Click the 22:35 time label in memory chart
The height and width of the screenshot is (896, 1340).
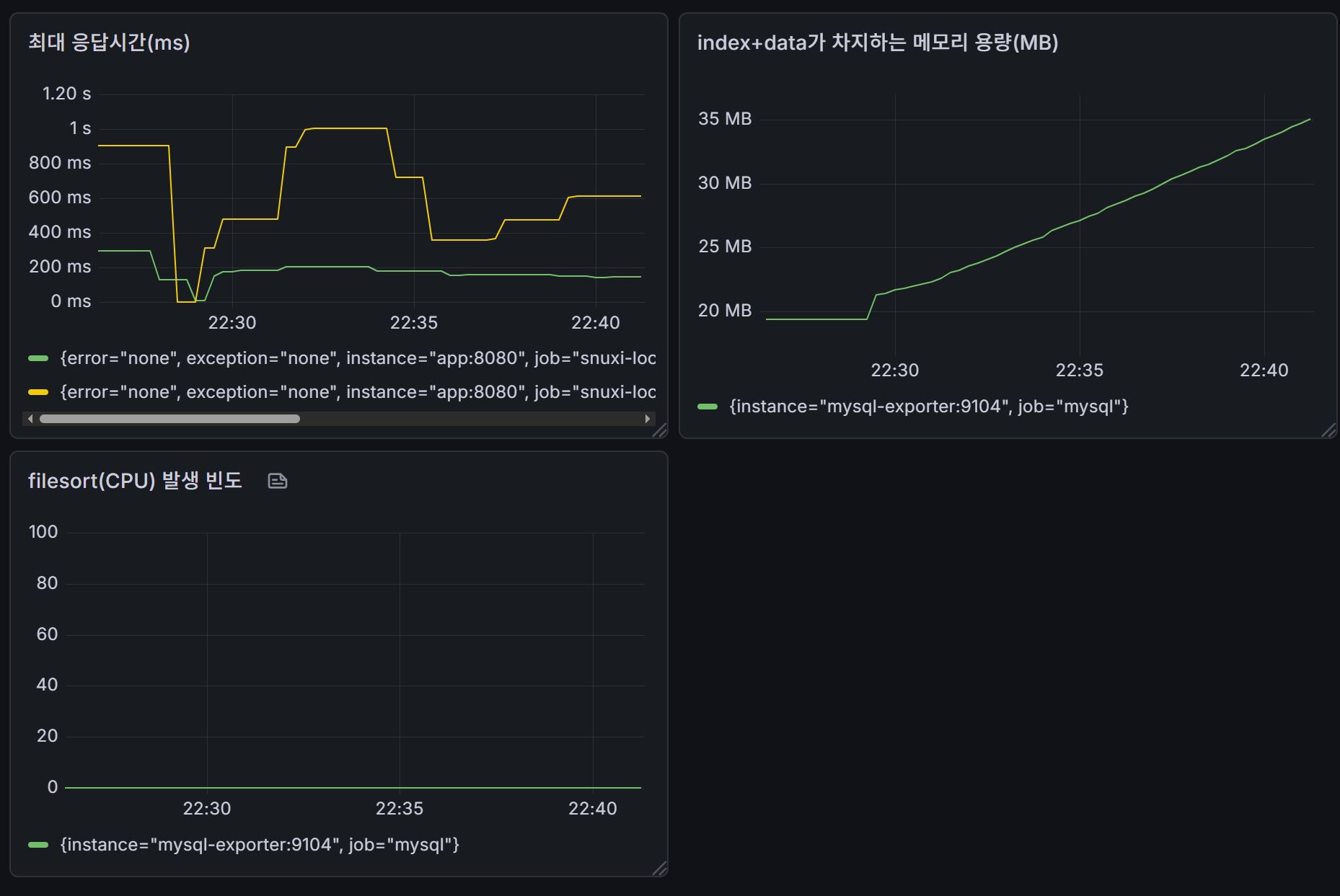(x=1079, y=371)
